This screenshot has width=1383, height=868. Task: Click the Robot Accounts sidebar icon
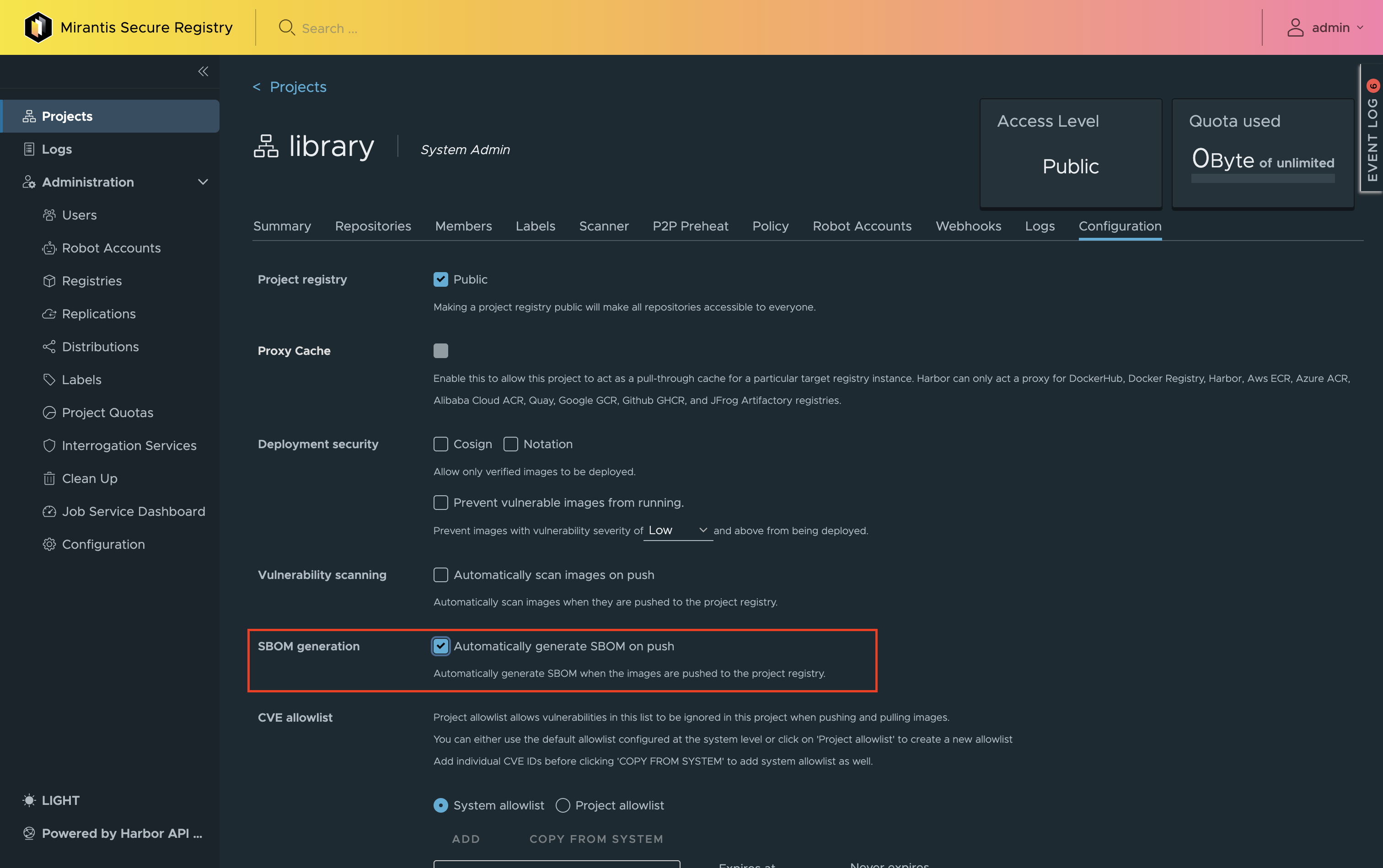coord(49,248)
